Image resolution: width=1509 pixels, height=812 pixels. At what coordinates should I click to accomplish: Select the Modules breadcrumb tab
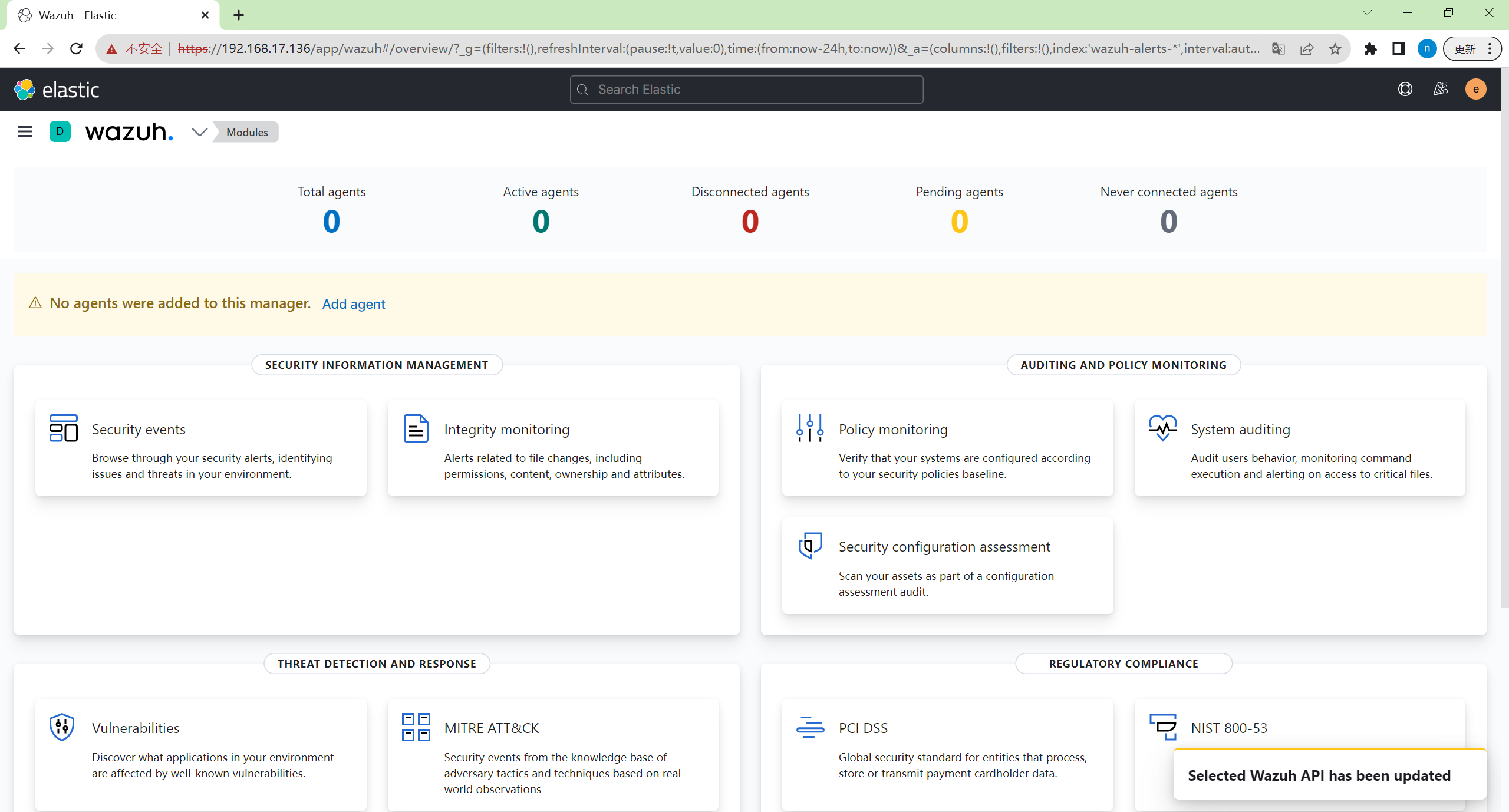pos(247,132)
